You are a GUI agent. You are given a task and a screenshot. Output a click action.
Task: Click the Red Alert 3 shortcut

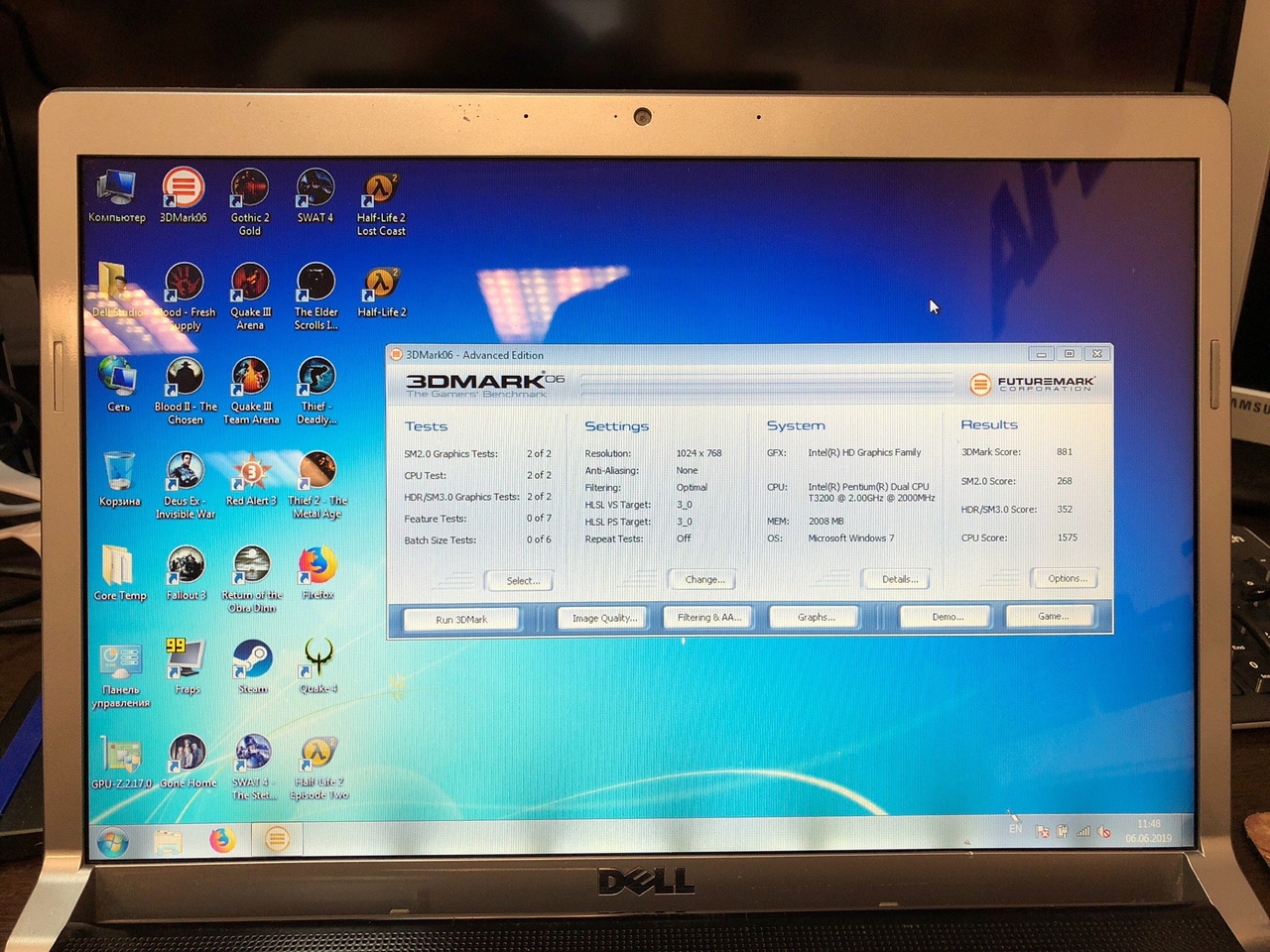pyautogui.click(x=251, y=479)
